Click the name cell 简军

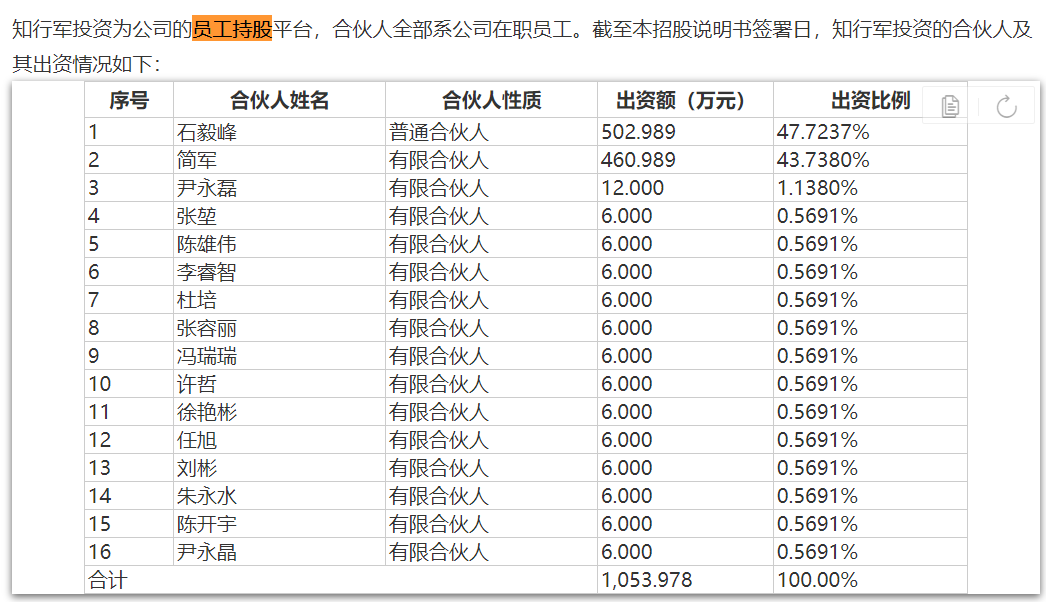click(280, 160)
